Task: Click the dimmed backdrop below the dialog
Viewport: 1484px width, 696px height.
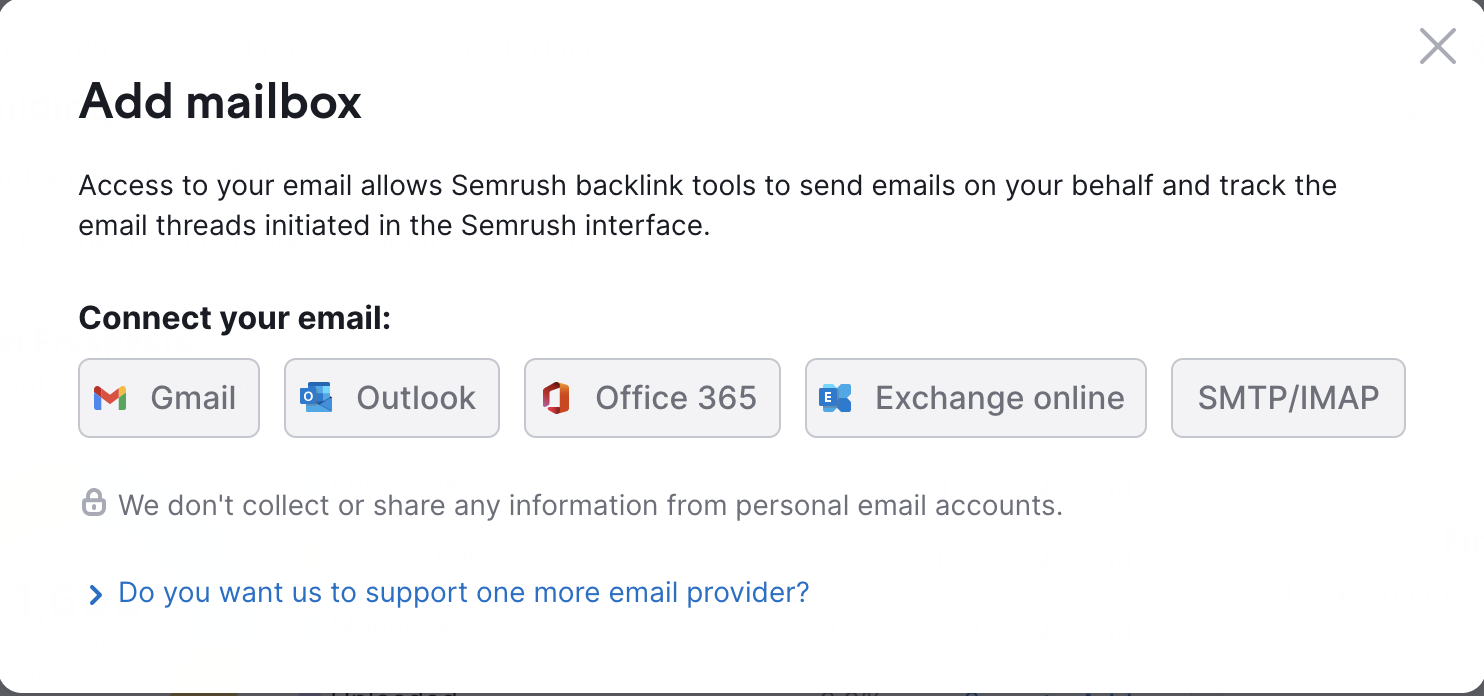Action: tap(742, 692)
